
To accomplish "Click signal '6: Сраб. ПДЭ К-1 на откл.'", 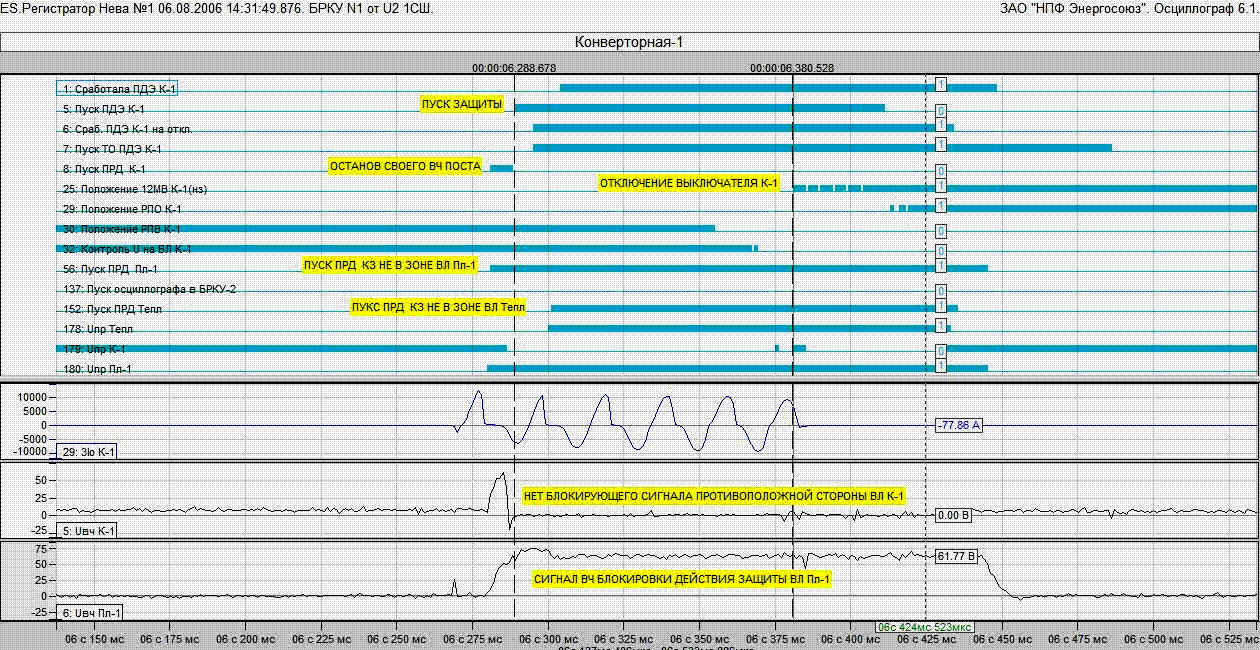I will click(x=127, y=129).
